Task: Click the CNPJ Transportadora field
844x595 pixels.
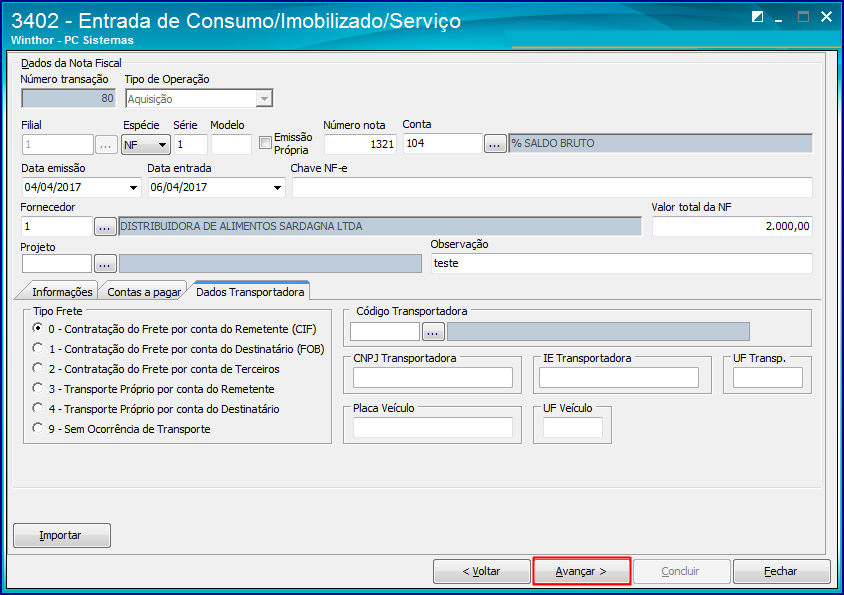Action: (433, 378)
